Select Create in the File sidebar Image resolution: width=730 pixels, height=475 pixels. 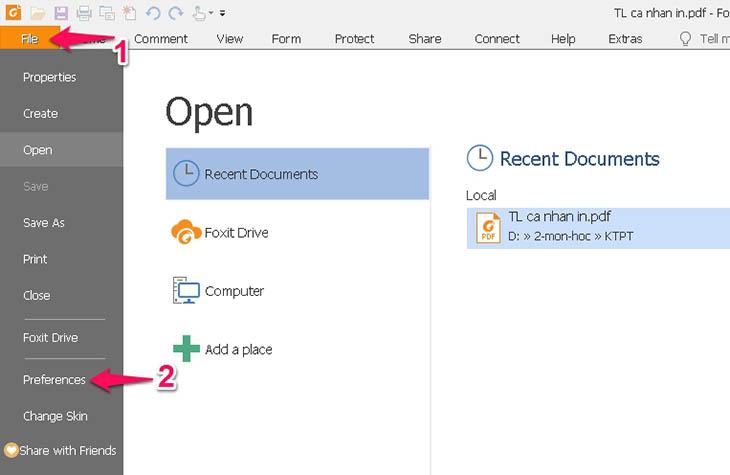coord(41,113)
